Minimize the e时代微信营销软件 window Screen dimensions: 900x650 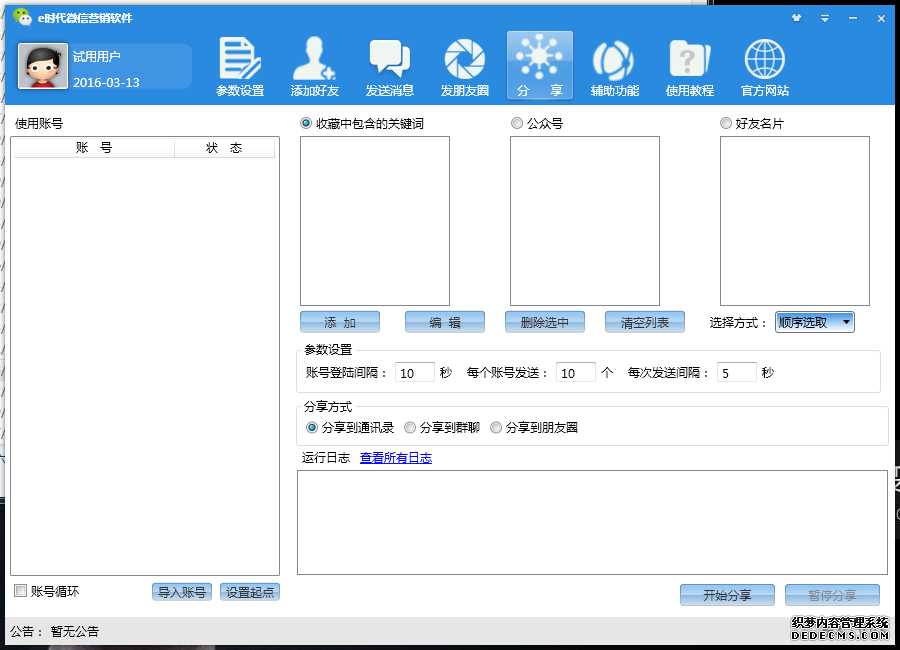(x=853, y=18)
